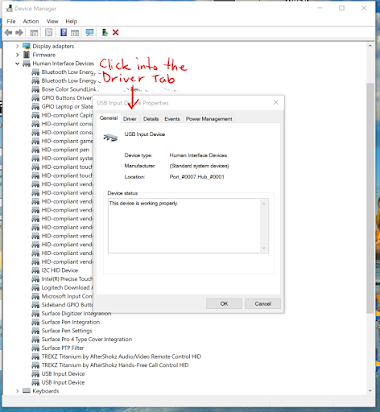Open the Power Management tab

[x=209, y=119]
